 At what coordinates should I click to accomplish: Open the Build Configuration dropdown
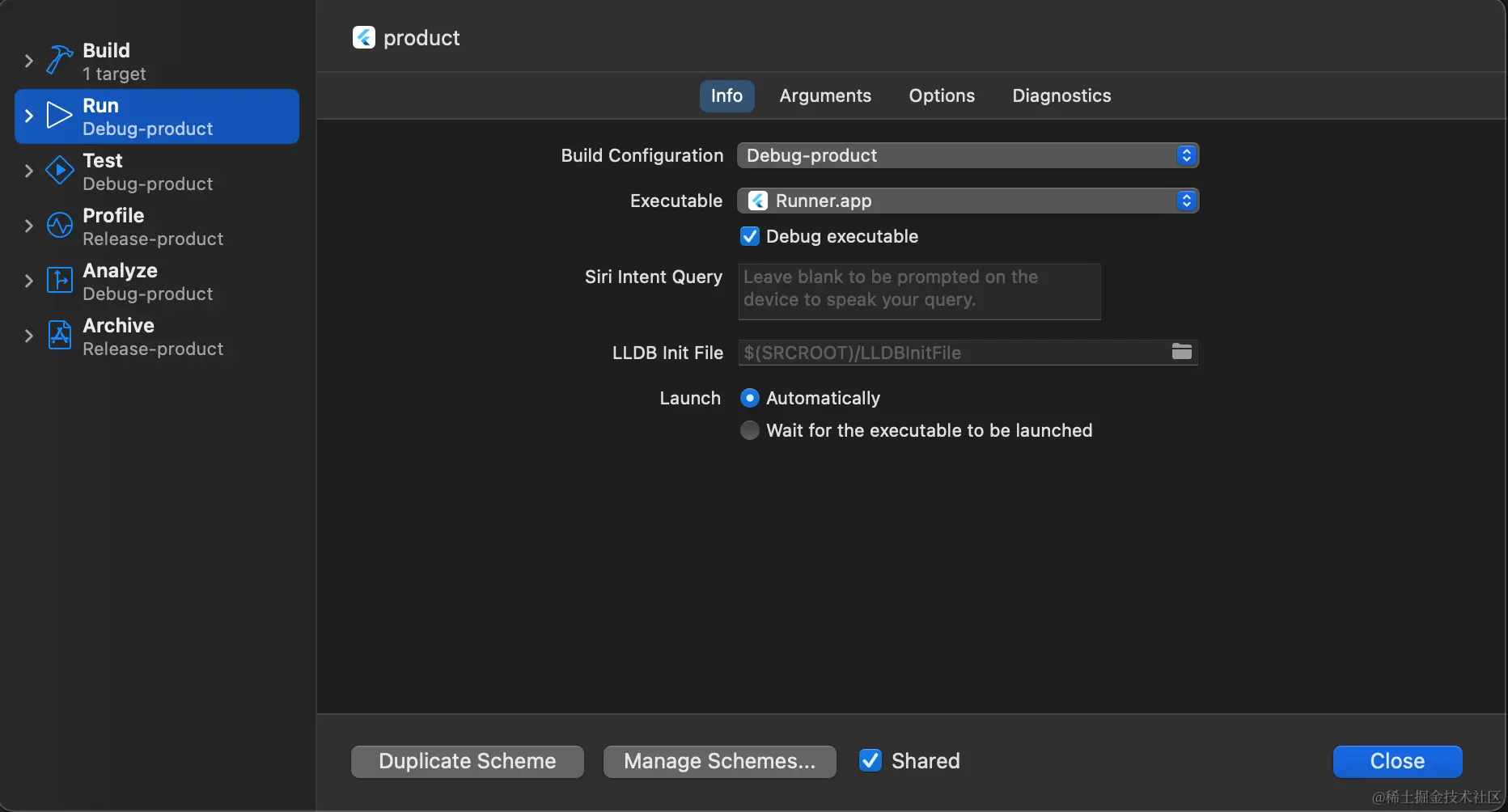[x=968, y=155]
